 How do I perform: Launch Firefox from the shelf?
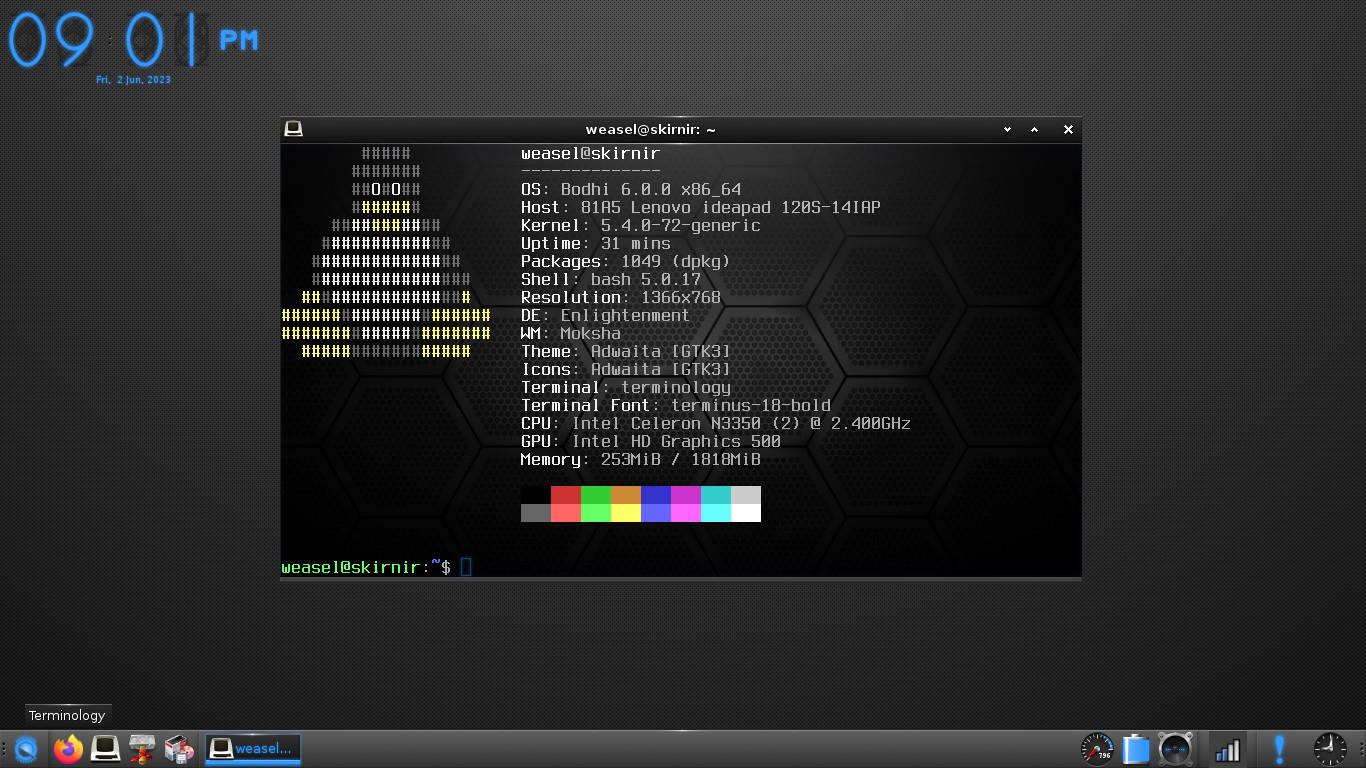pyautogui.click(x=68, y=748)
